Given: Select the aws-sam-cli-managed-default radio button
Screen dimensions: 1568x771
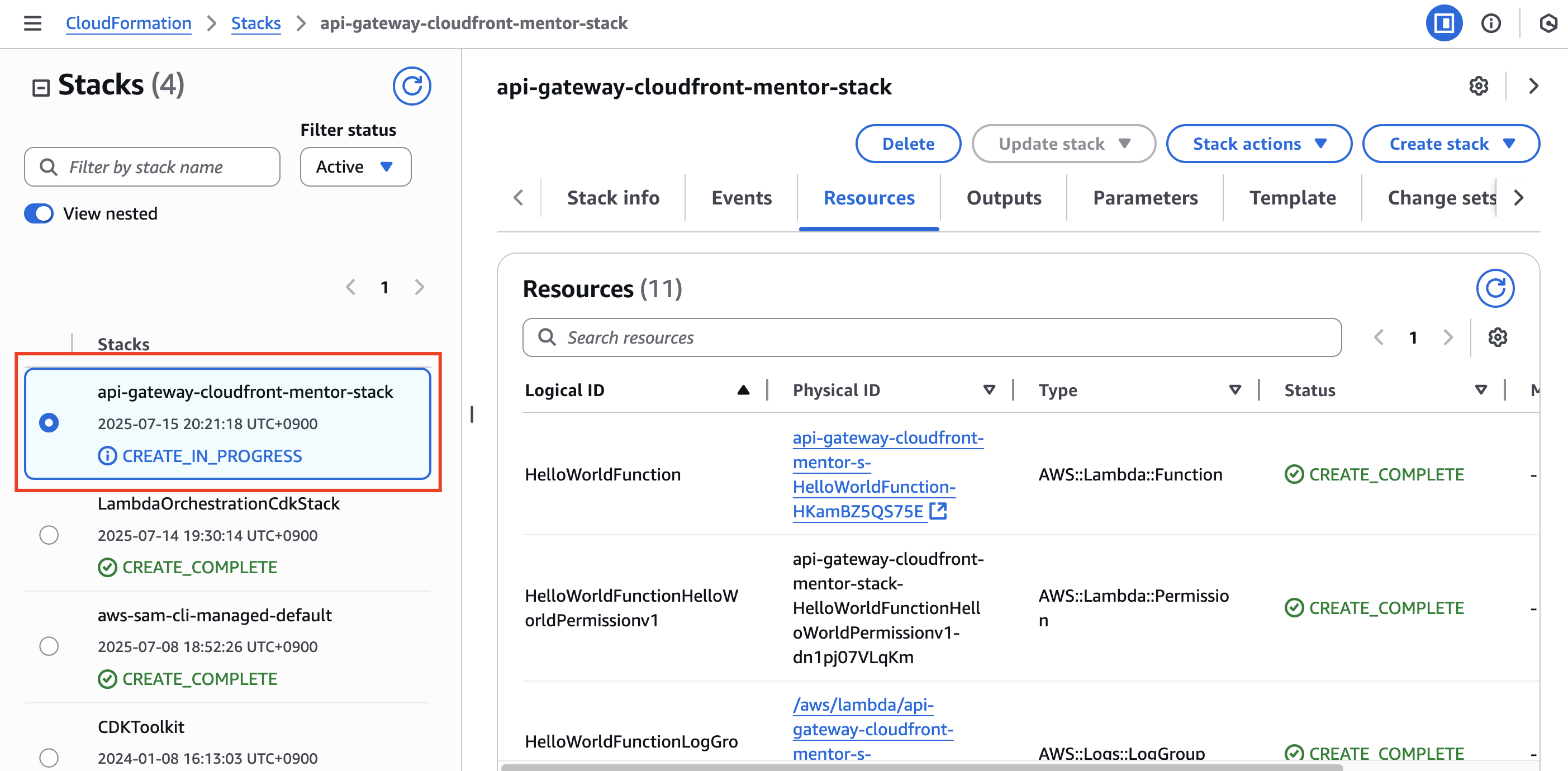Looking at the screenshot, I should 49,646.
